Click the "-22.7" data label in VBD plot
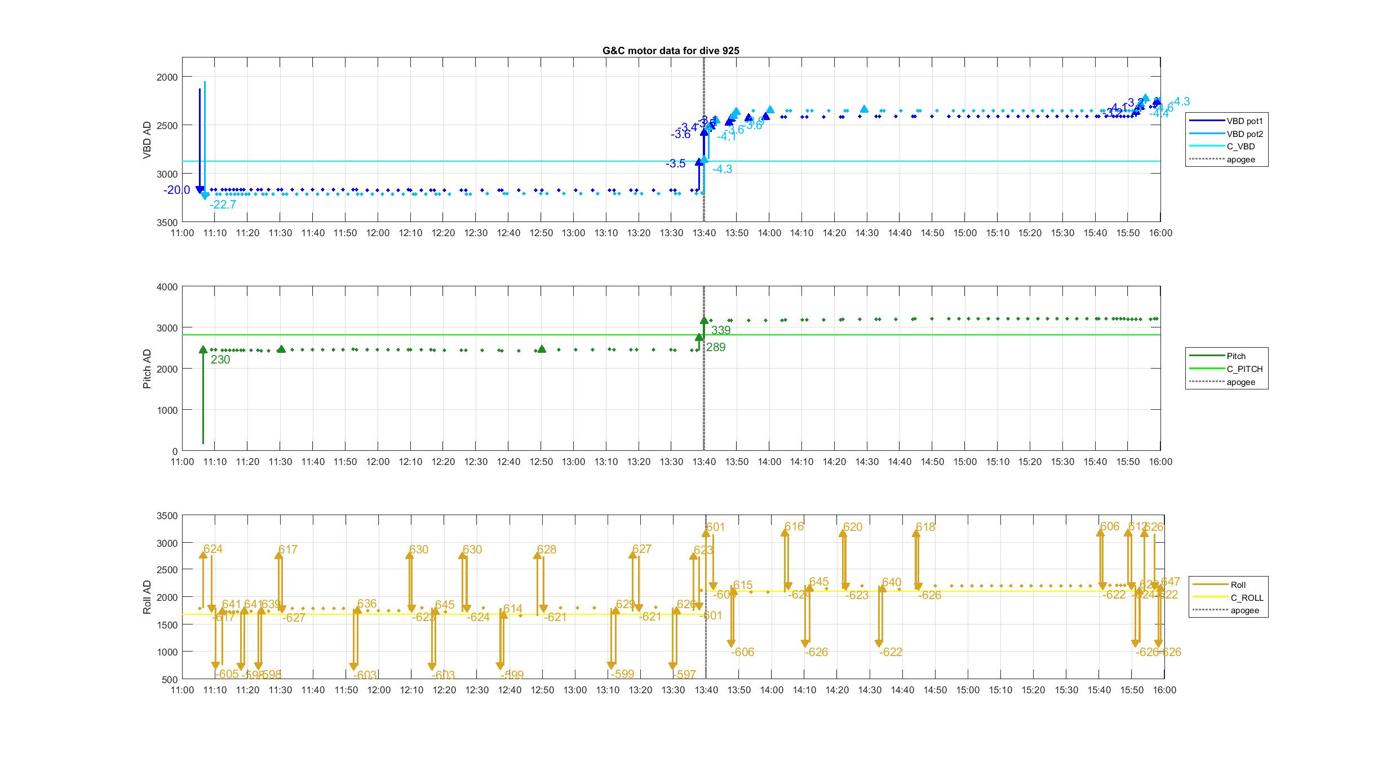The height and width of the screenshot is (764, 1400). pyautogui.click(x=223, y=205)
